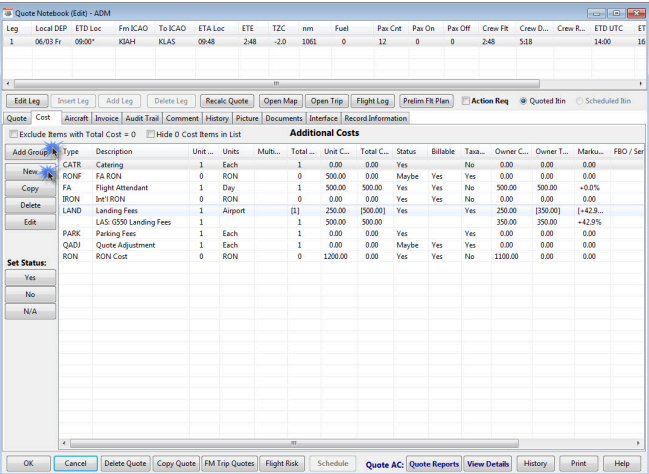Image resolution: width=649 pixels, height=474 pixels.
Task: Select the CATR Catering row
Action: pyautogui.click(x=351, y=165)
